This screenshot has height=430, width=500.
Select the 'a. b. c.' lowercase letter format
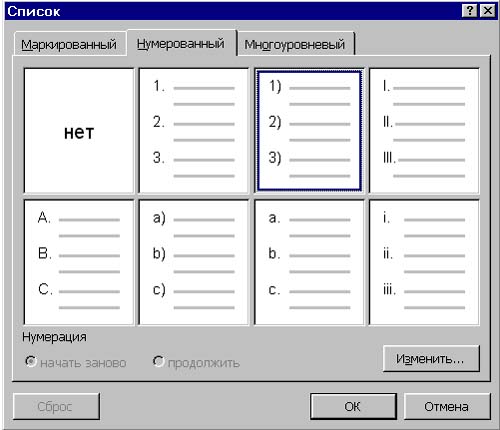coord(309,262)
